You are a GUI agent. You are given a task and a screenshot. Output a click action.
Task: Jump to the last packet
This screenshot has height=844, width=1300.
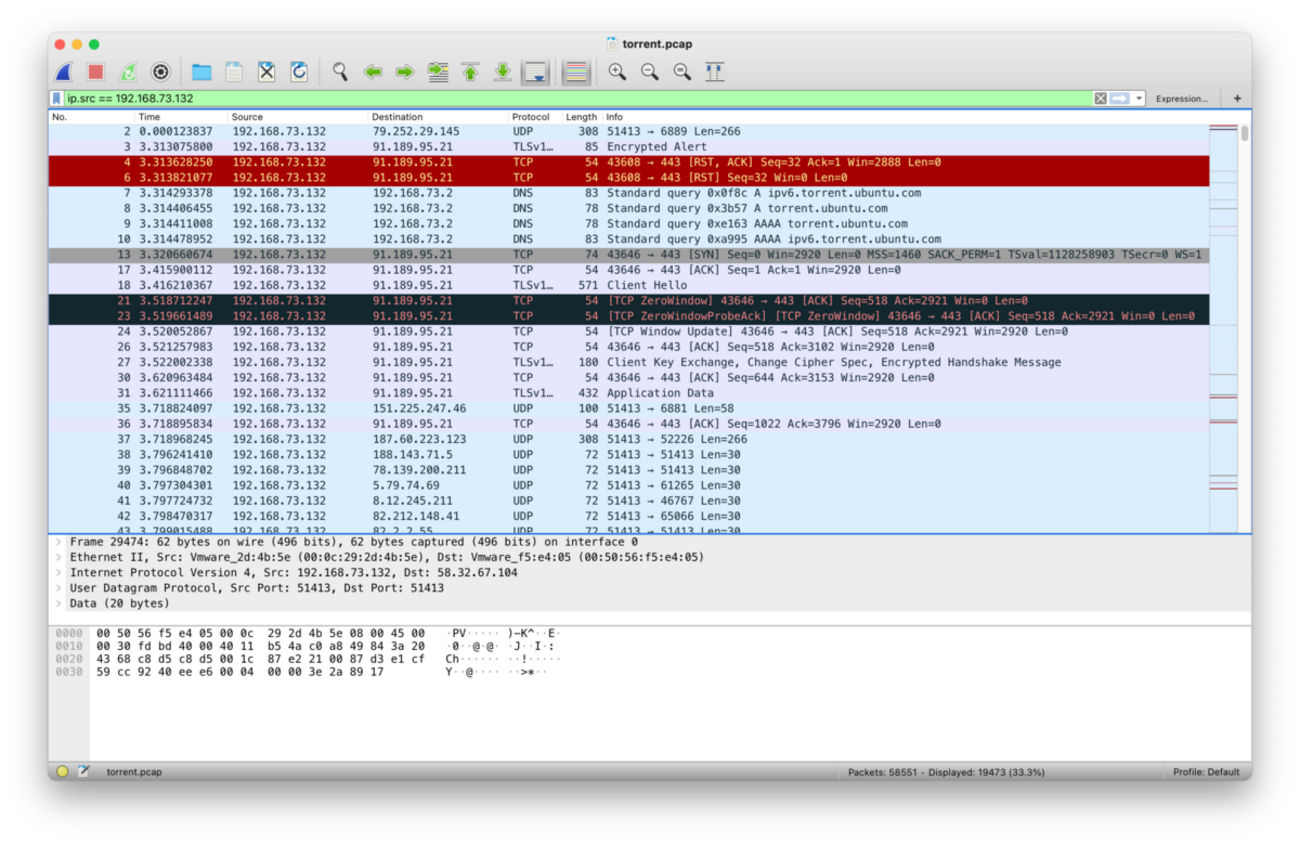[503, 72]
